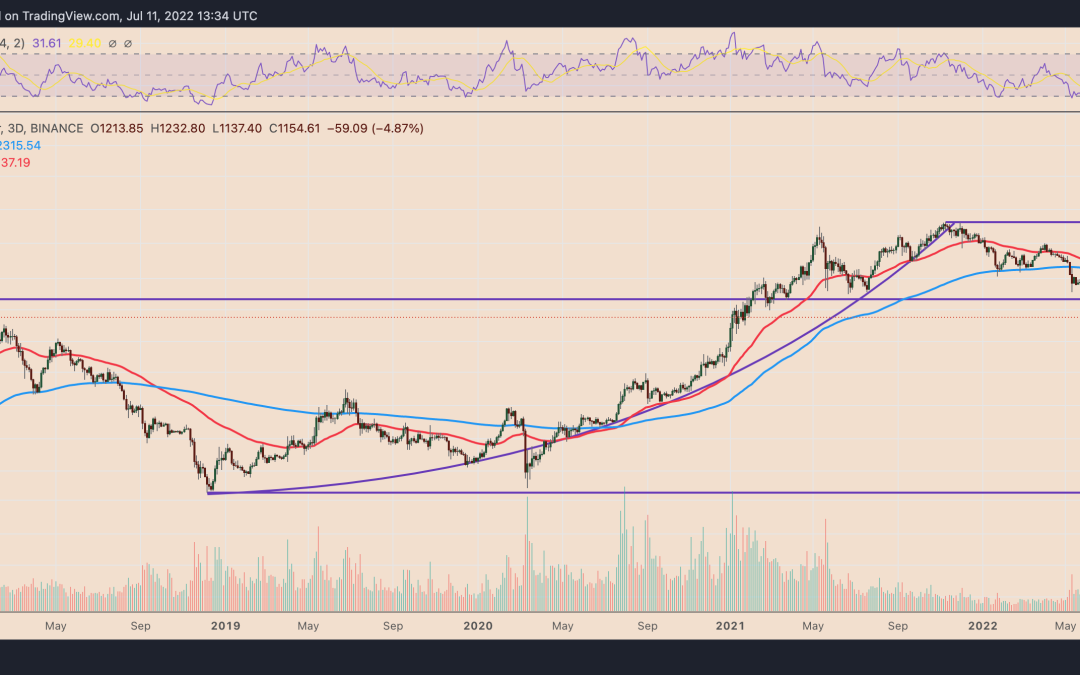Screen dimensions: 1080x675
Task: Click the Sep label just before 2022
Action: coord(897,625)
